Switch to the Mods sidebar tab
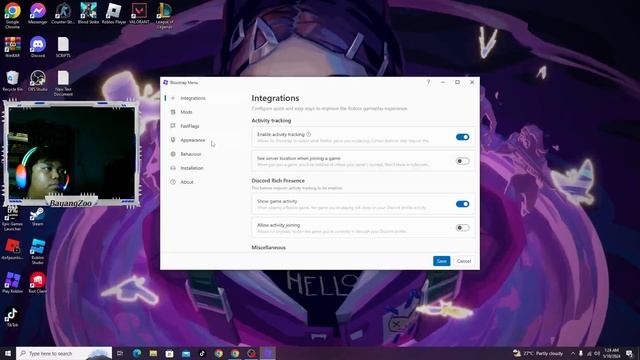 pyautogui.click(x=202, y=112)
